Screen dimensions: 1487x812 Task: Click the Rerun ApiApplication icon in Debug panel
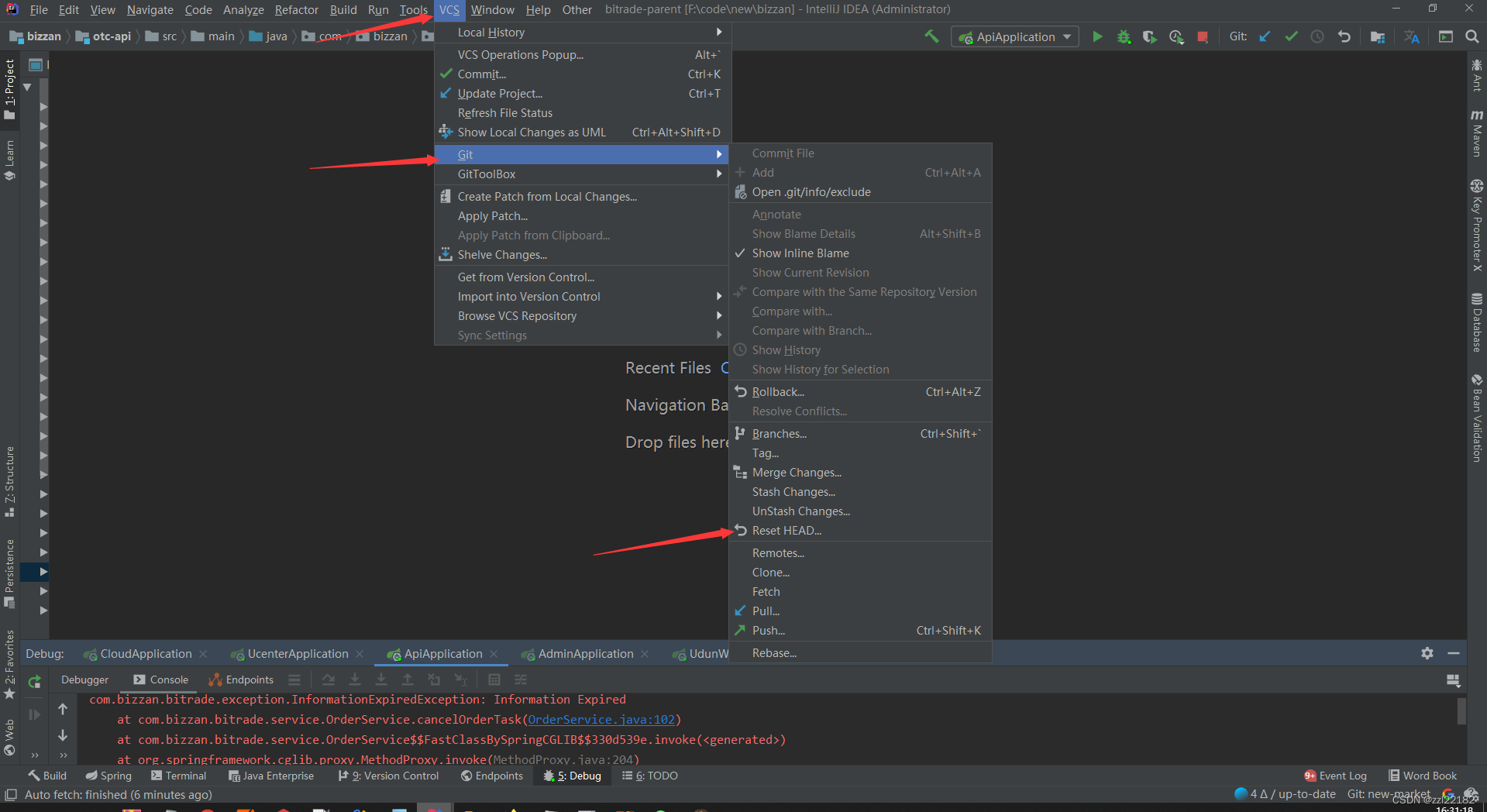(34, 681)
